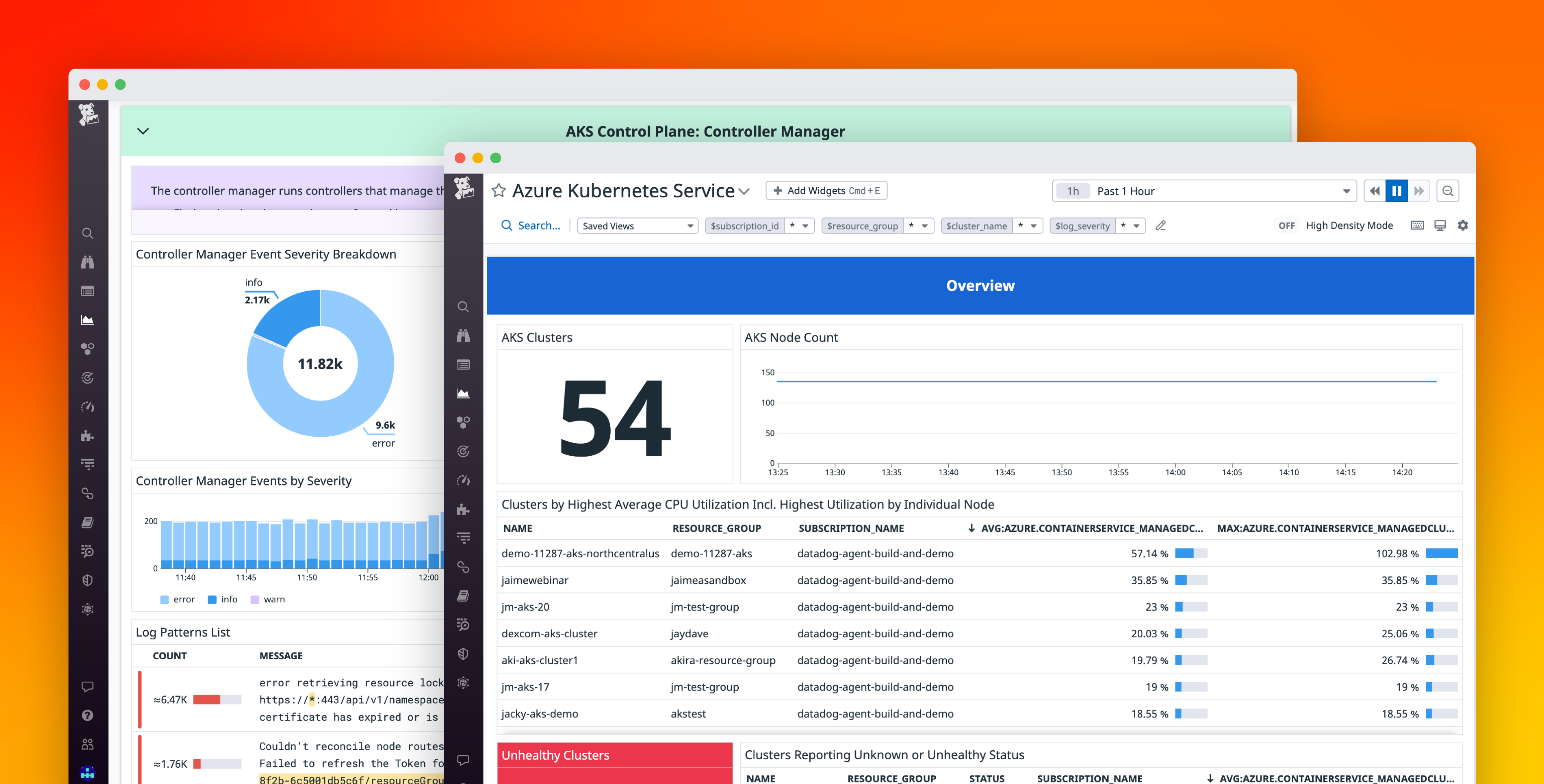This screenshot has height=784, width=1544.
Task: Click the Add Widgets button
Action: tap(826, 190)
